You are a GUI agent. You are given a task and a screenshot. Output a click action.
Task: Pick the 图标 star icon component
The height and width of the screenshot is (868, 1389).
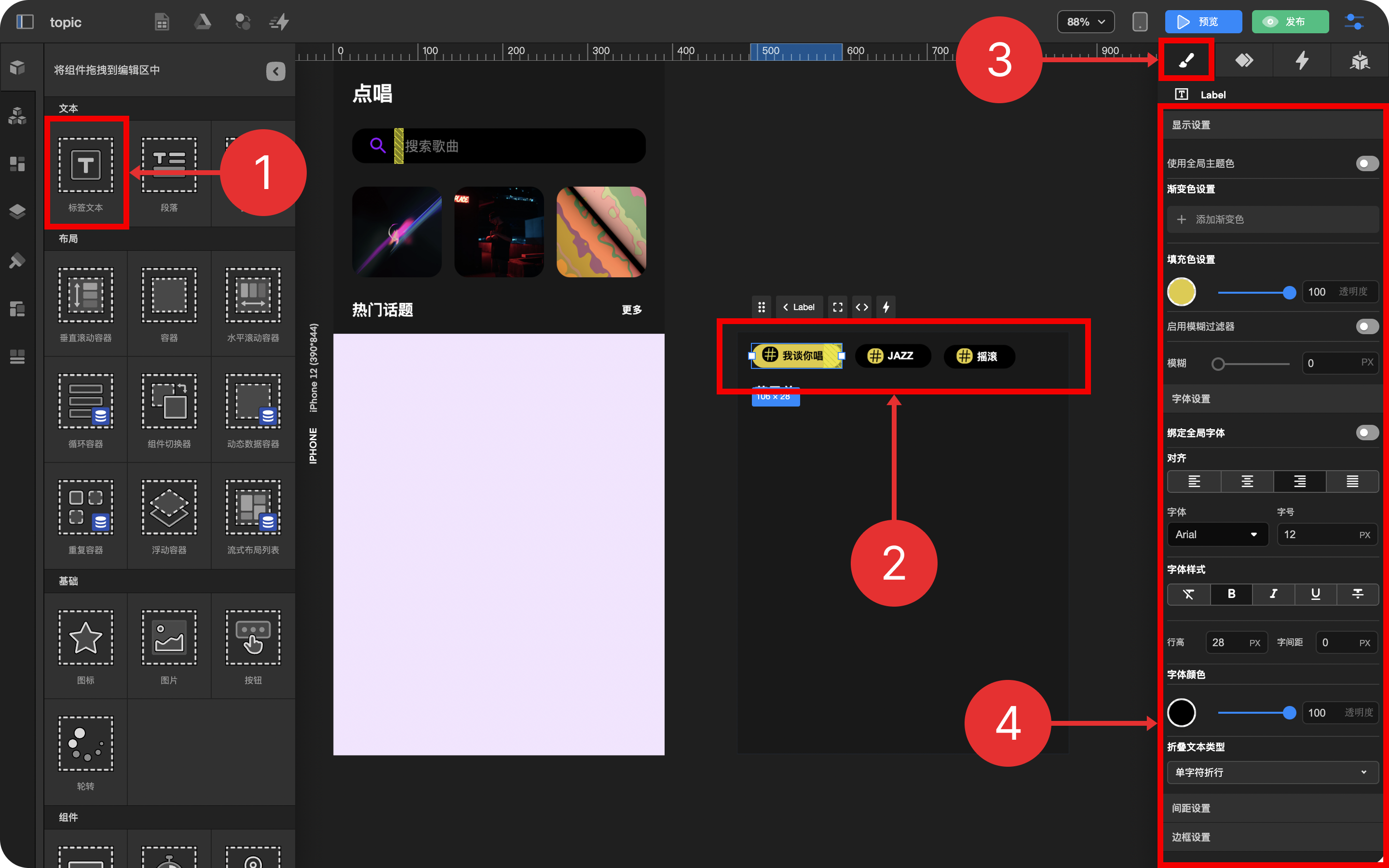point(85,646)
